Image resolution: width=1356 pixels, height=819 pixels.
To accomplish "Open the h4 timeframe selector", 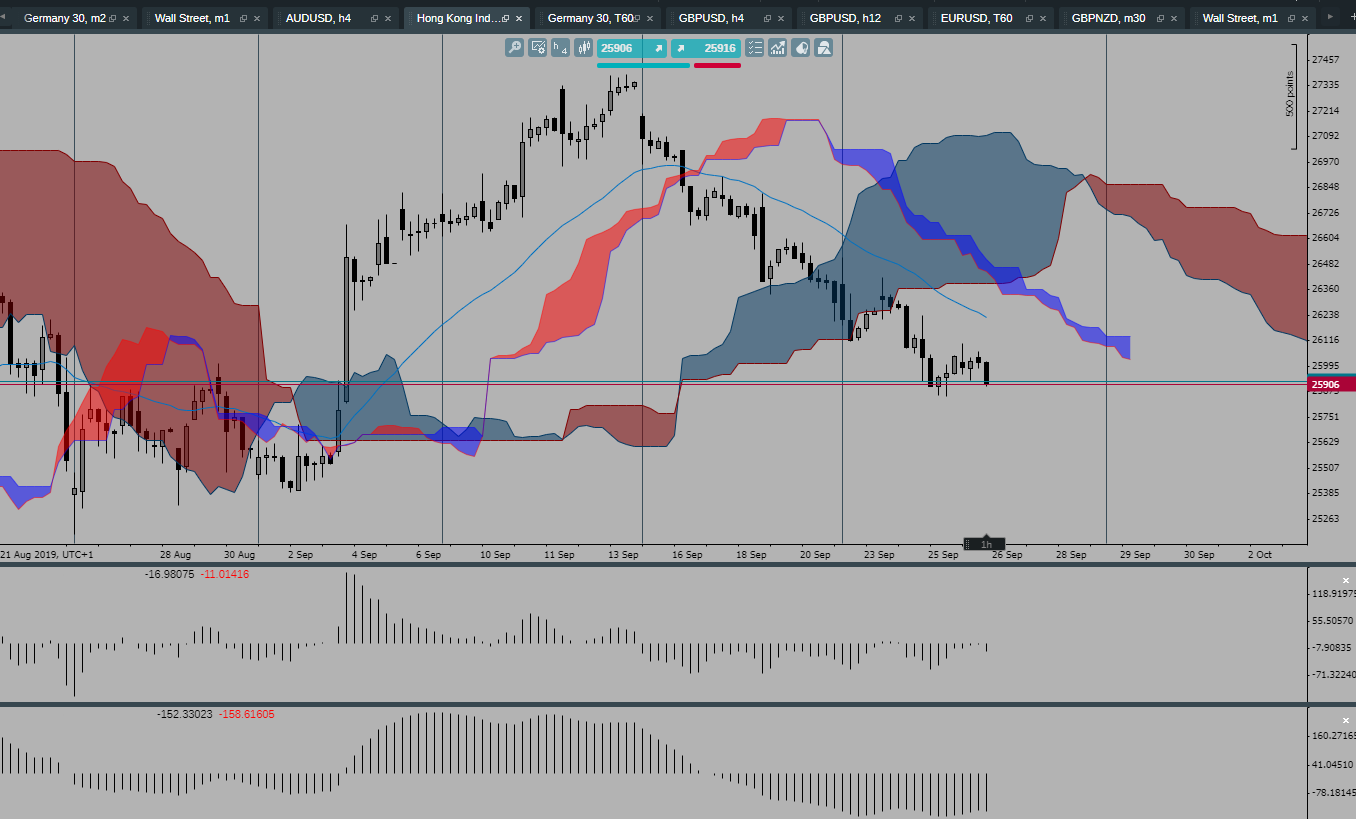I will tap(561, 48).
